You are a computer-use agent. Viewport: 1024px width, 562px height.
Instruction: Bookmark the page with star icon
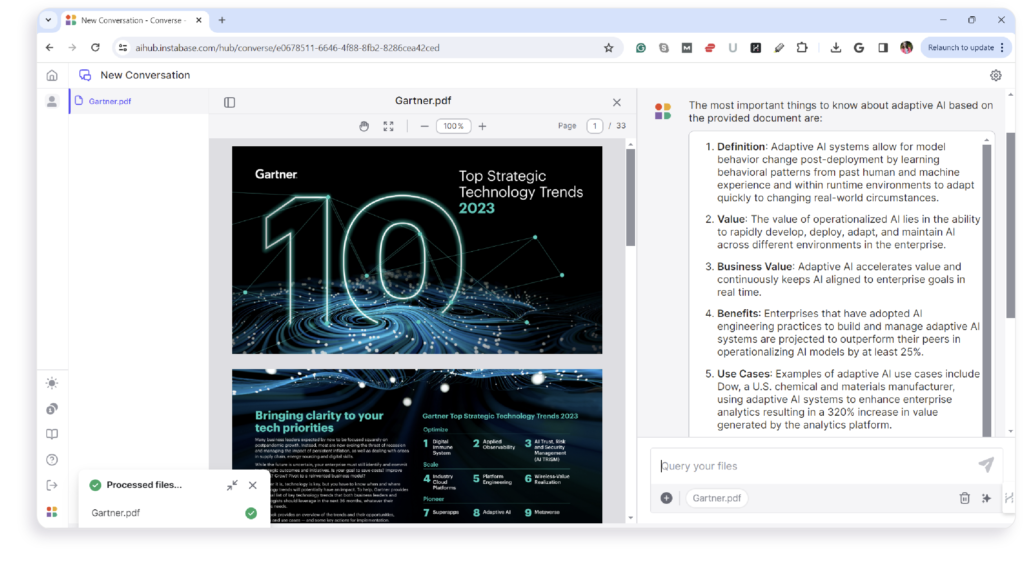pos(609,48)
